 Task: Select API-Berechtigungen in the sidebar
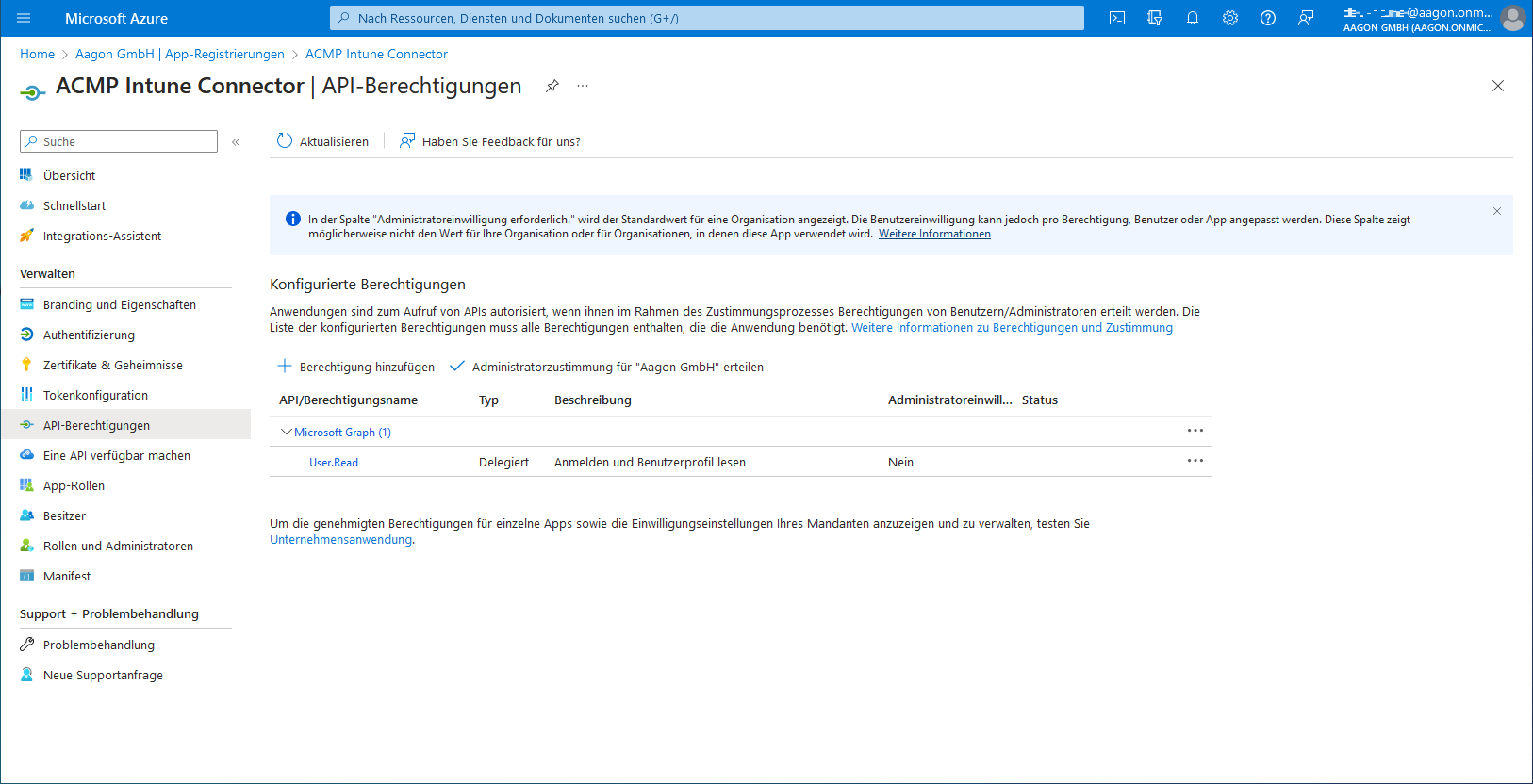click(125, 425)
